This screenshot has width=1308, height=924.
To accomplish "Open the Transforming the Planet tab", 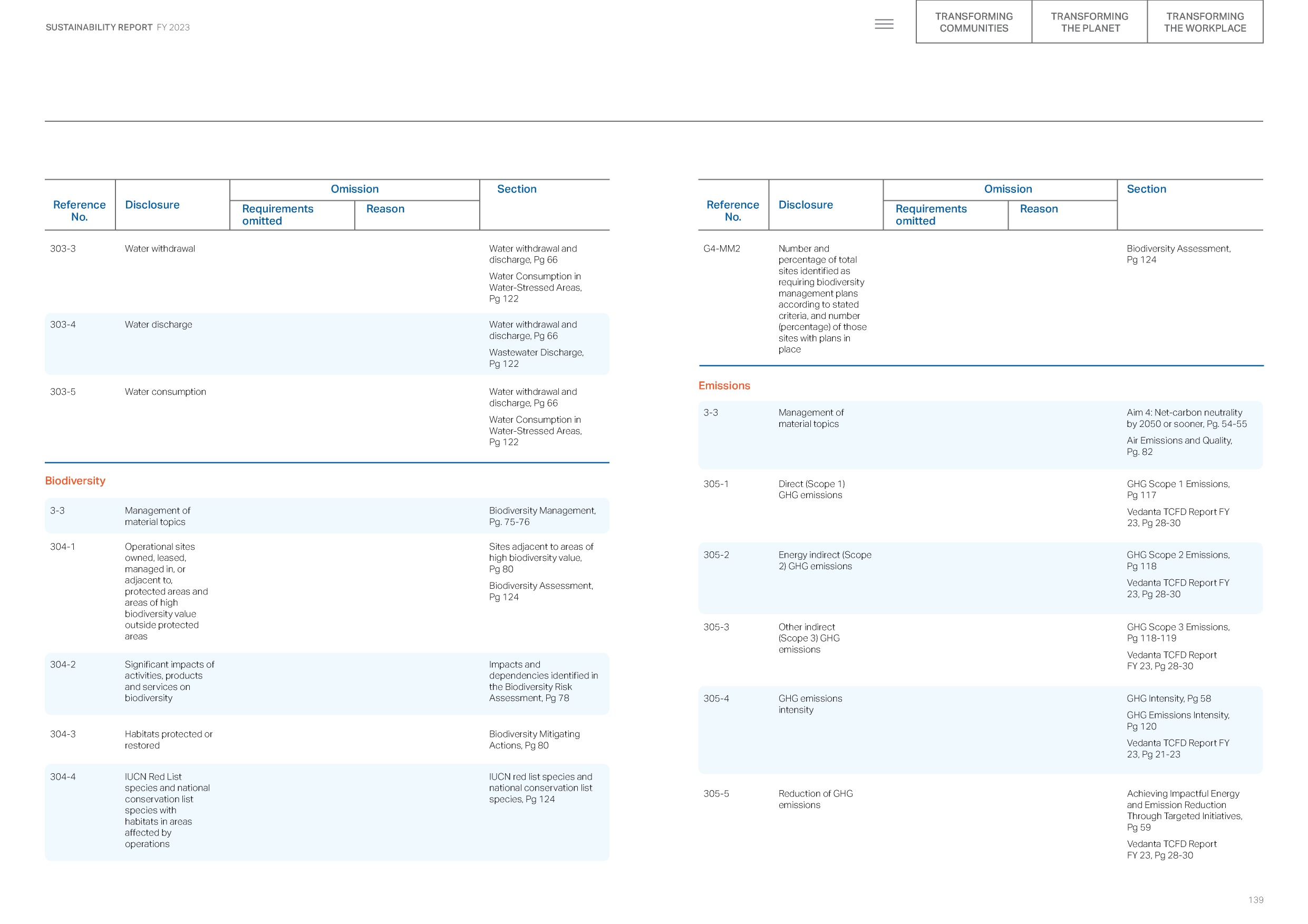I will 1089,22.
